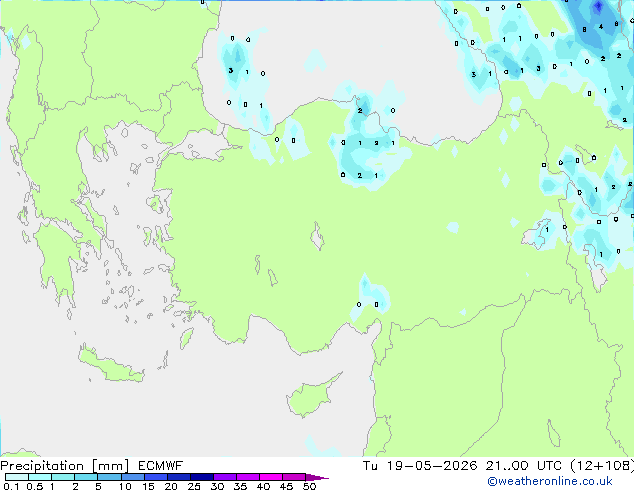Click the '(12+108)' forecast run text
This screenshot has width=634, height=490.
602,466
